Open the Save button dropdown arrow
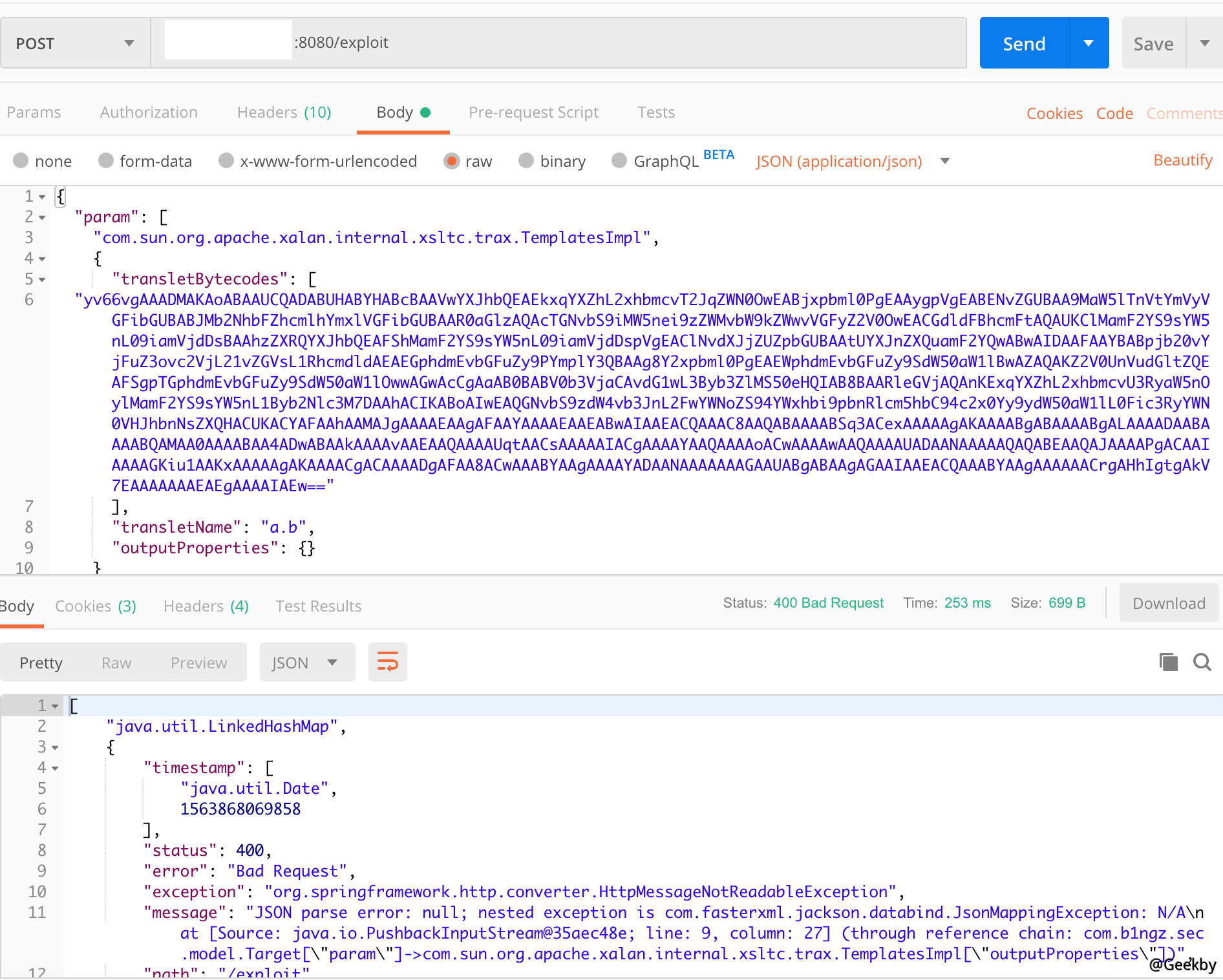Screen dimensions: 1223x980 (x=1204, y=43)
